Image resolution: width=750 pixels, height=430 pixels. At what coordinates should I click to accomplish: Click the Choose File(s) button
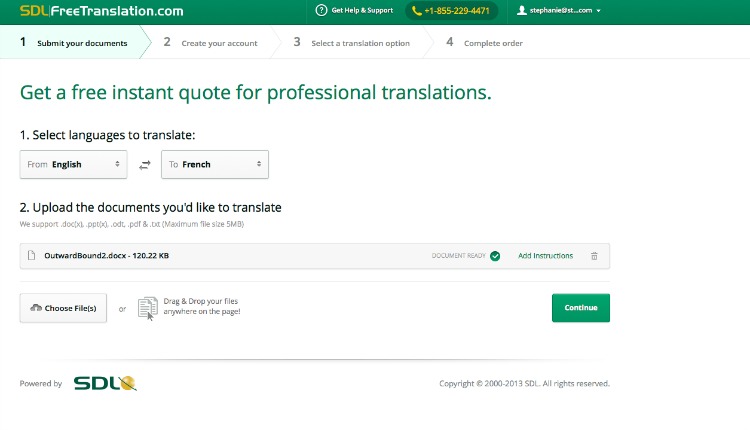click(x=63, y=308)
